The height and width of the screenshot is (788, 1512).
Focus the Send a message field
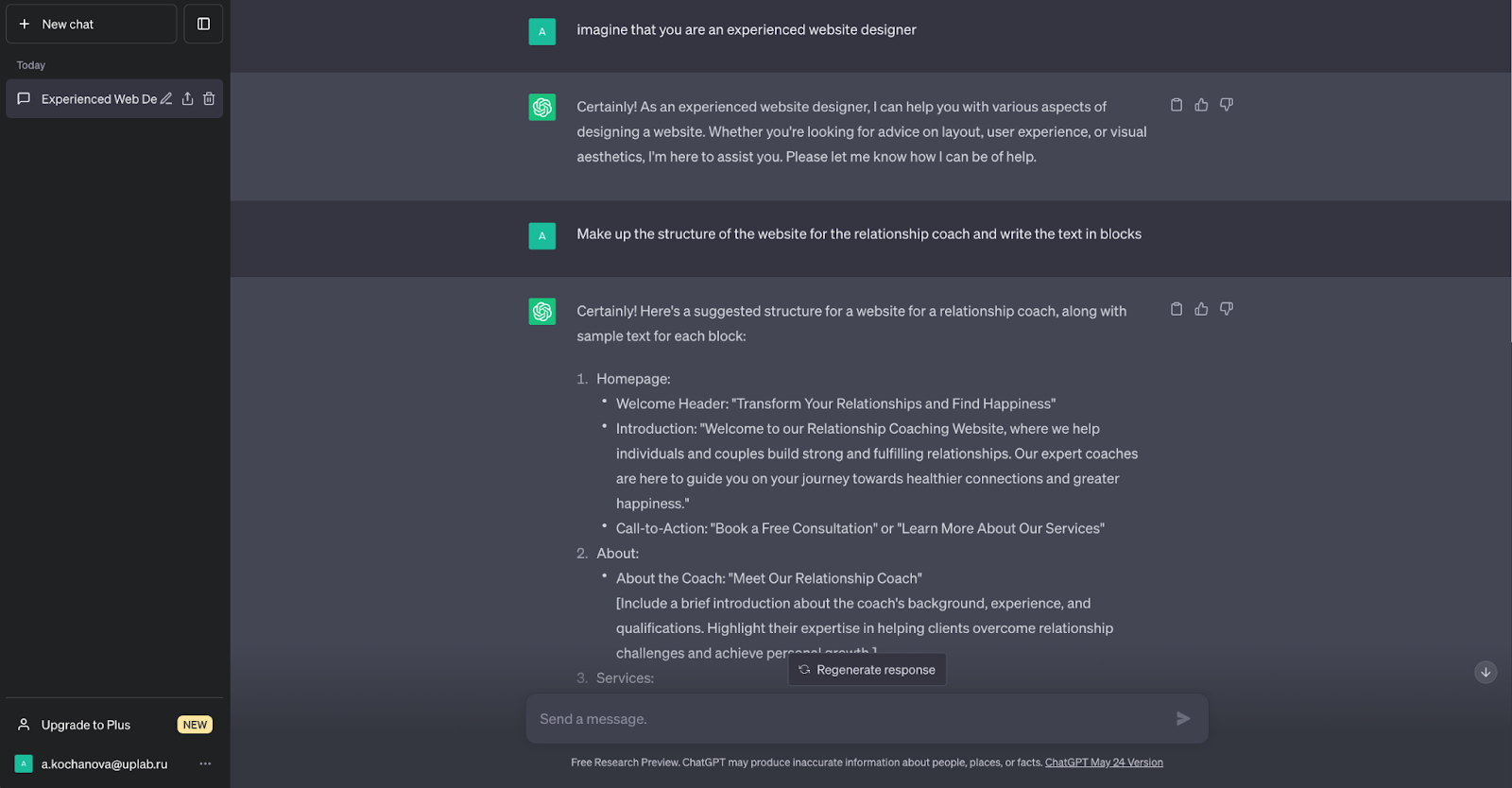tap(850, 719)
